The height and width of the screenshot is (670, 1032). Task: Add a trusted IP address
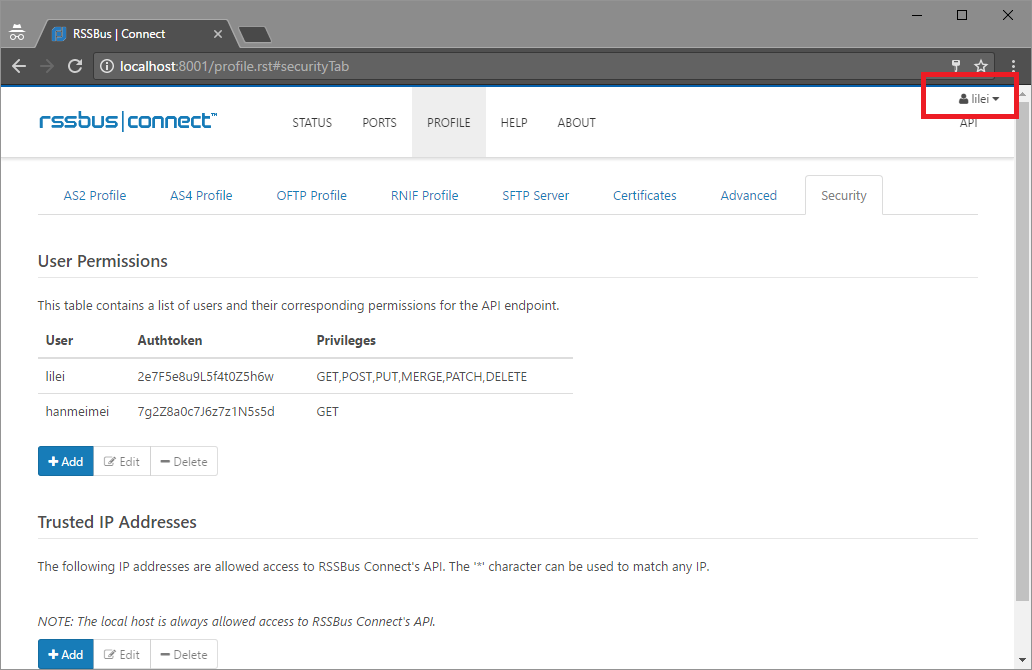pos(66,654)
